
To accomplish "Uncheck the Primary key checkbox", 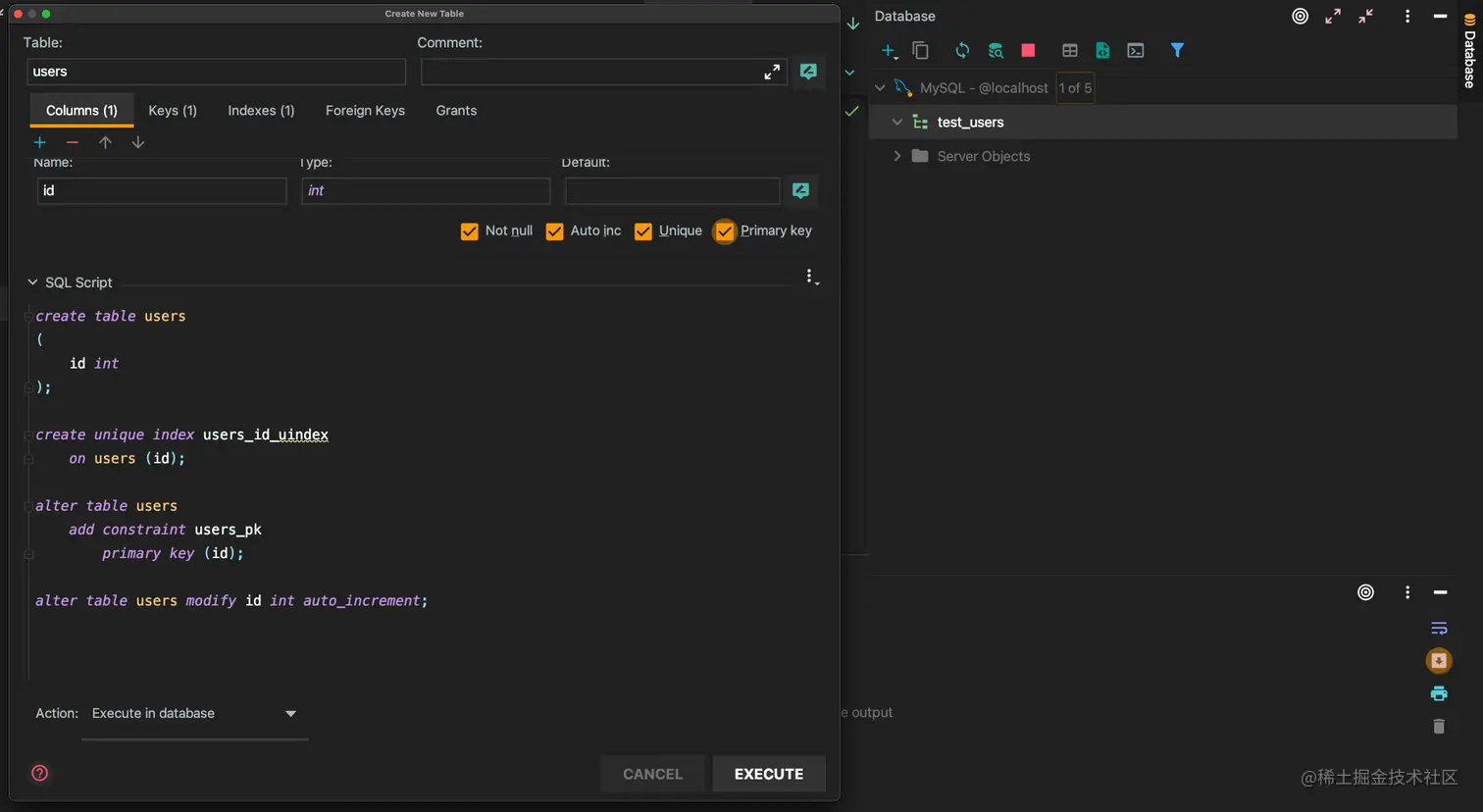I will (x=725, y=231).
